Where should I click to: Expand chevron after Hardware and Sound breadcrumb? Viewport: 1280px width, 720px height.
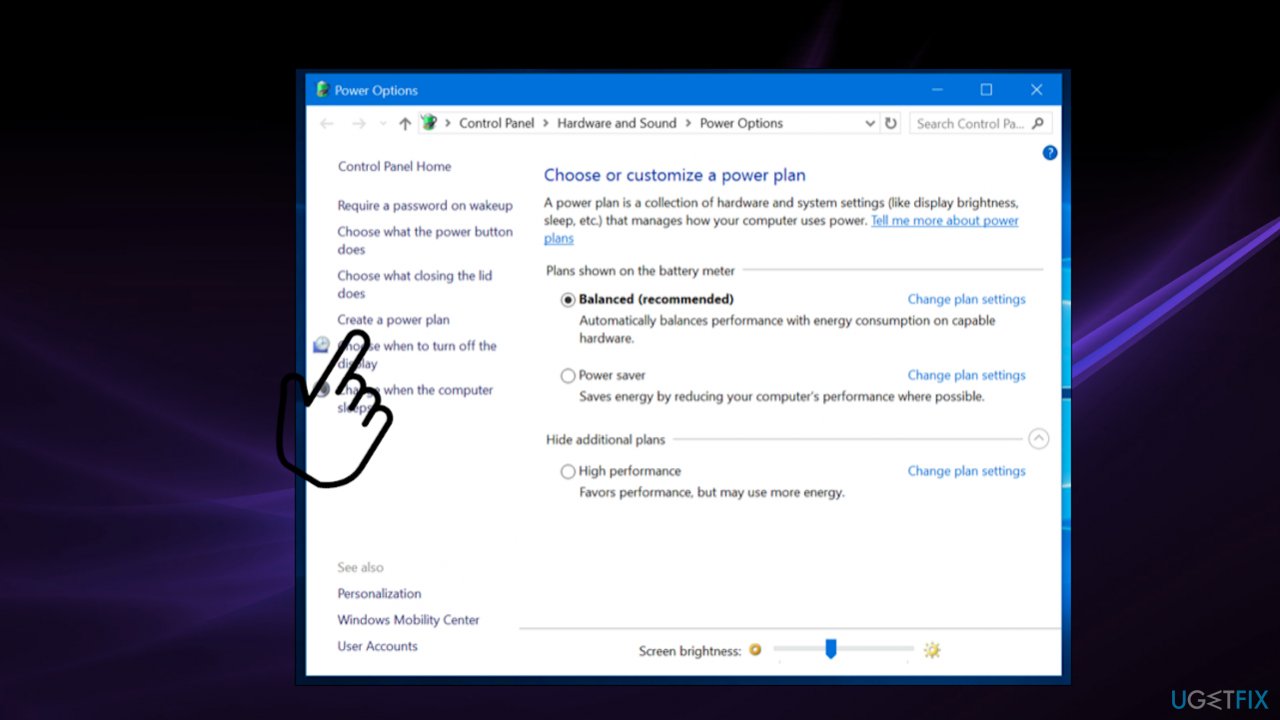click(688, 123)
